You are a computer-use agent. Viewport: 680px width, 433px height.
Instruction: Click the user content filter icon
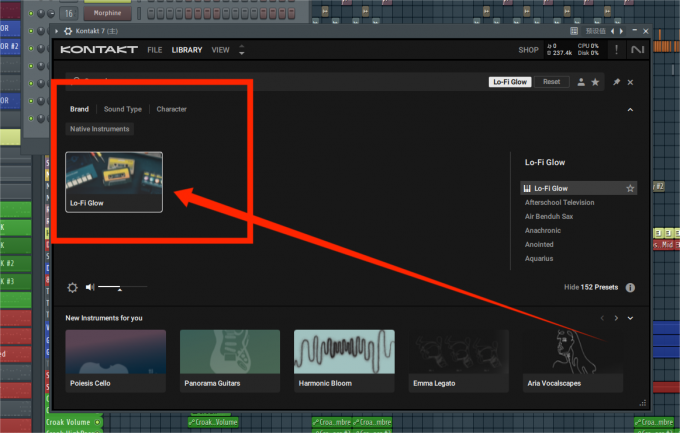581,82
